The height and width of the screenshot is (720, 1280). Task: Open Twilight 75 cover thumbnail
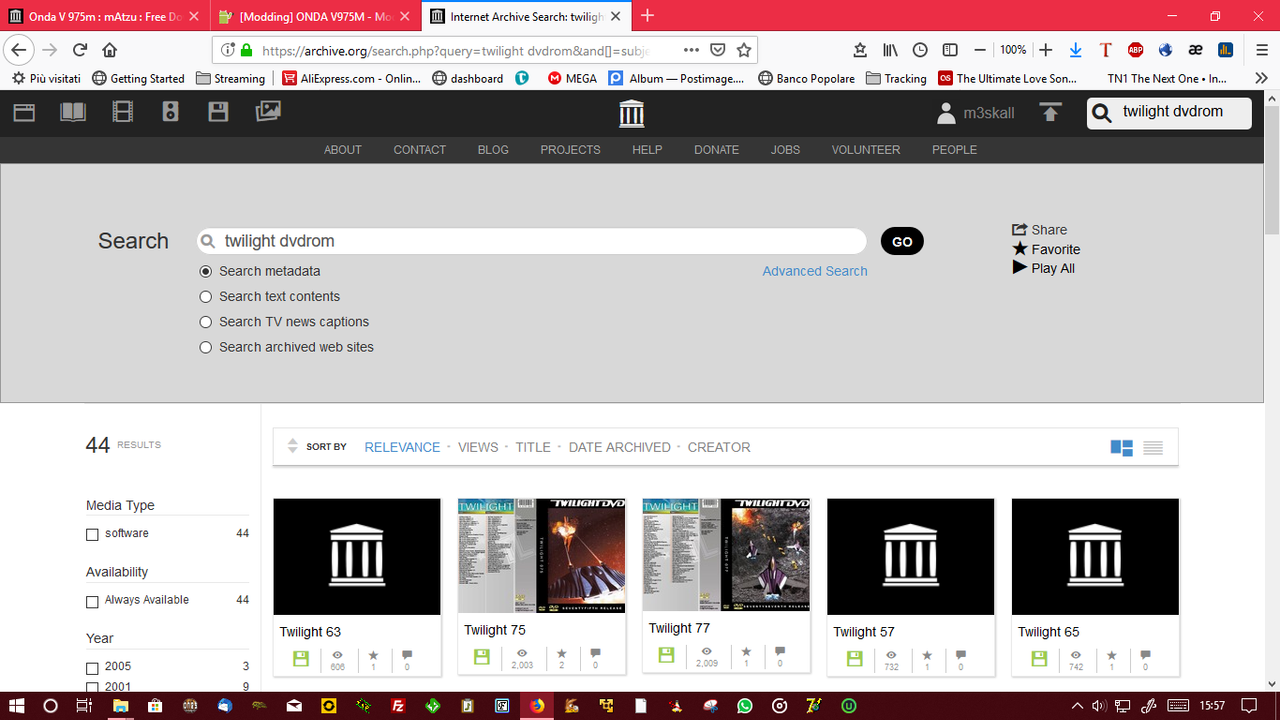(541, 555)
